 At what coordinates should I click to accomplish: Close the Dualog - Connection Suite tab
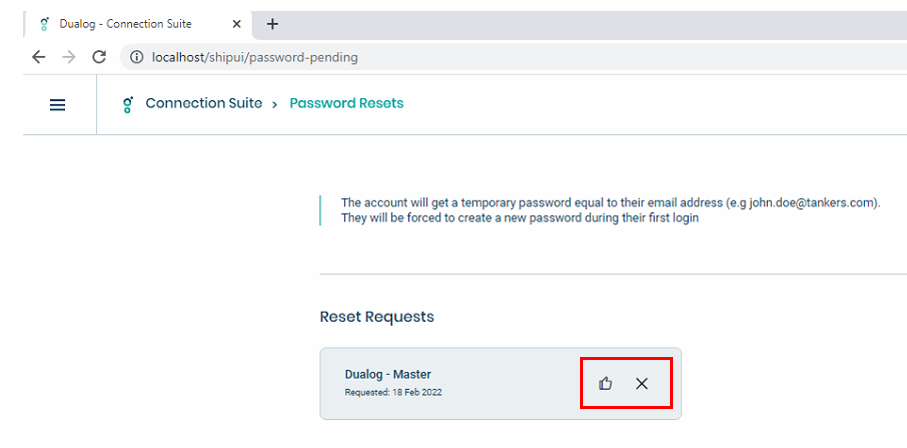(x=237, y=24)
